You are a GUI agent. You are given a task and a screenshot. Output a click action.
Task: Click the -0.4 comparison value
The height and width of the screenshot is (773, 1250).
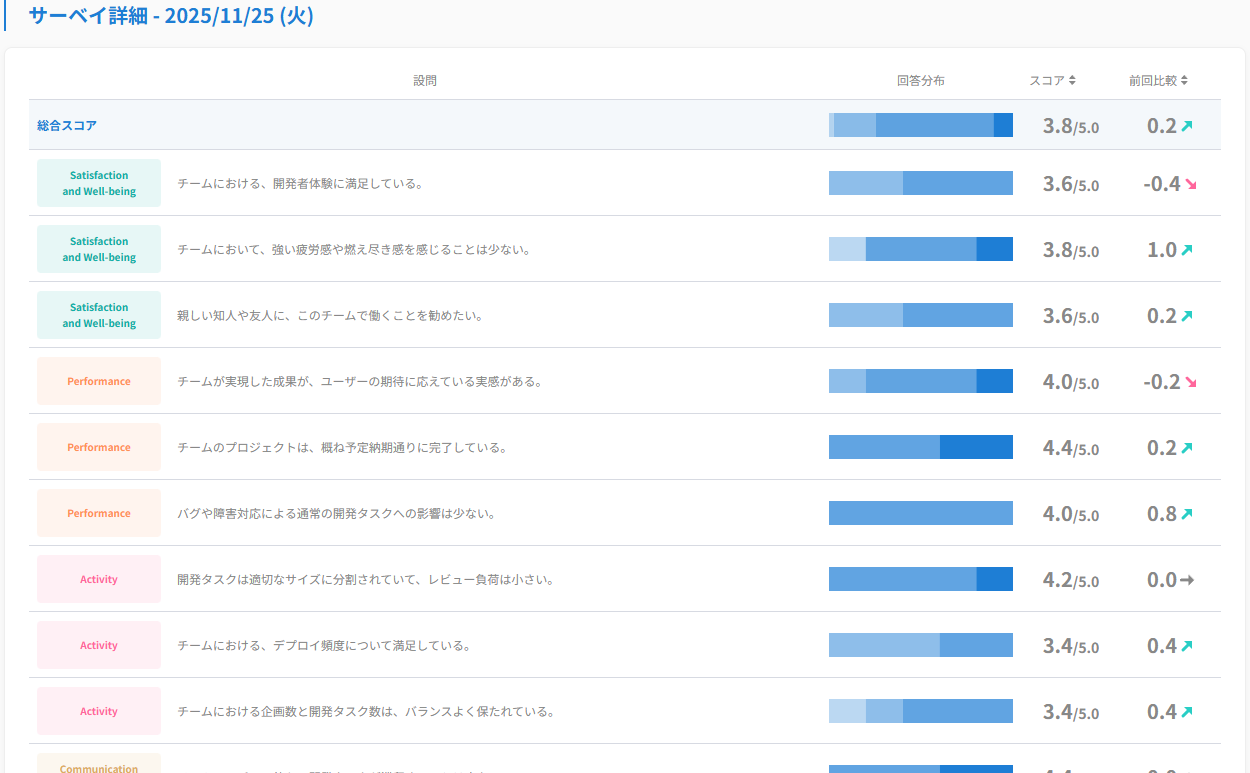click(x=1162, y=184)
